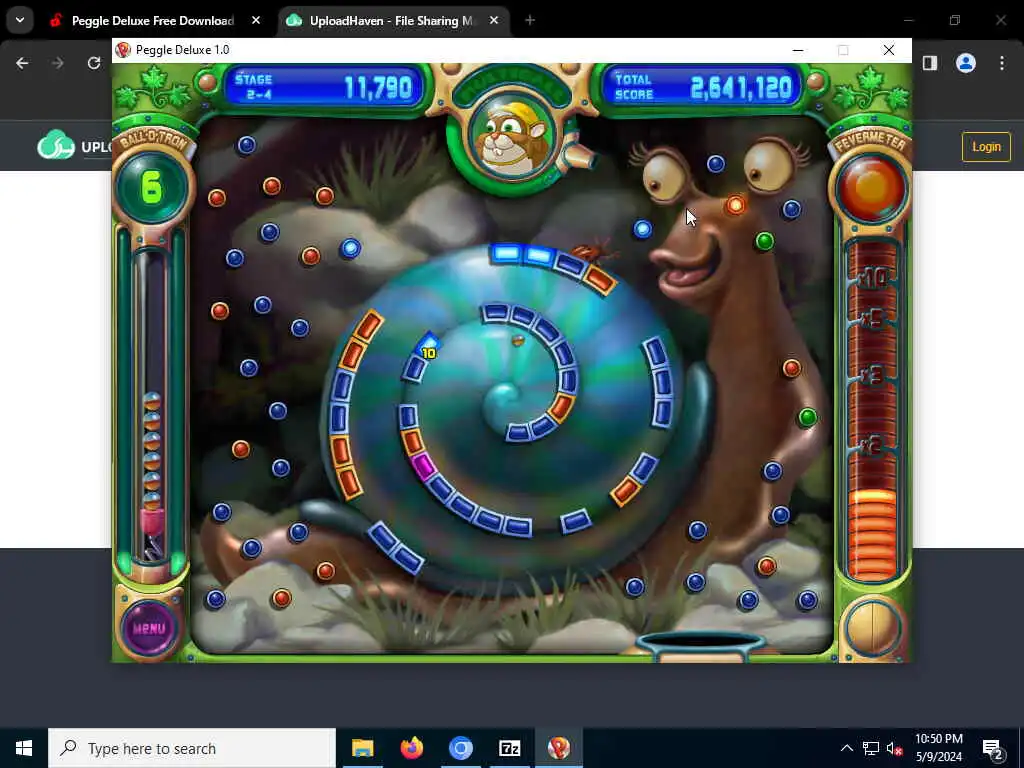This screenshot has width=1024, height=768.
Task: Click the Login button on UploadHaven page
Action: tap(985, 147)
